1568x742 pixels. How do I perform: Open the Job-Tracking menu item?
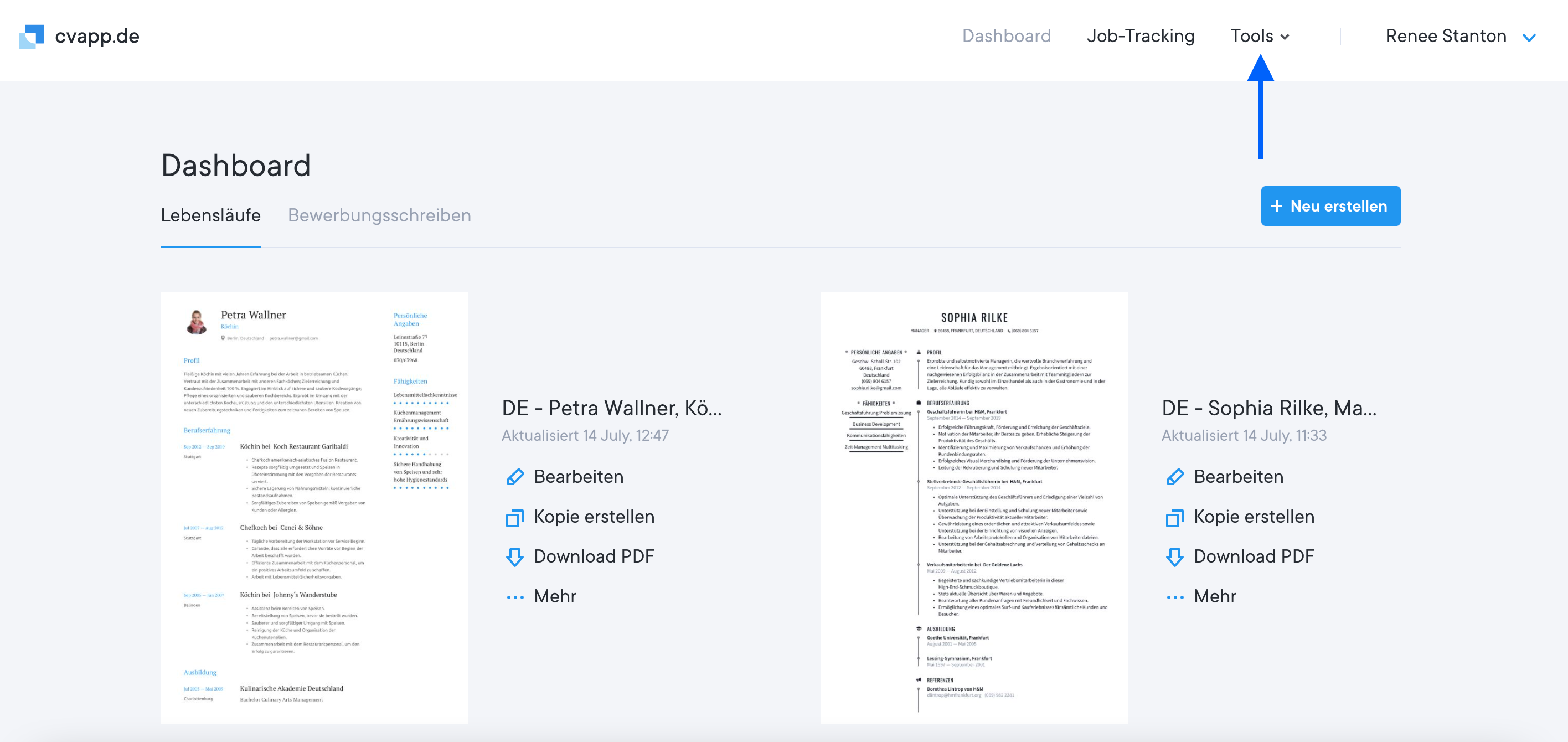click(1140, 37)
